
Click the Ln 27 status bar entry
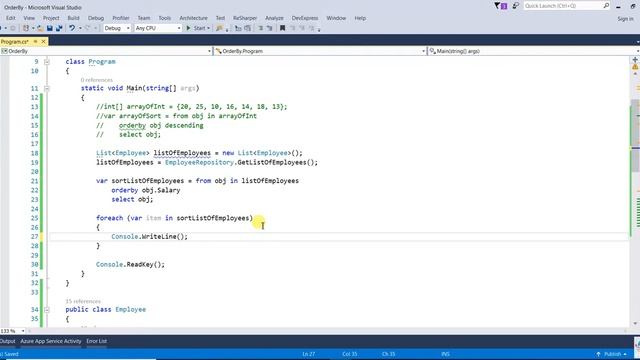pos(309,354)
